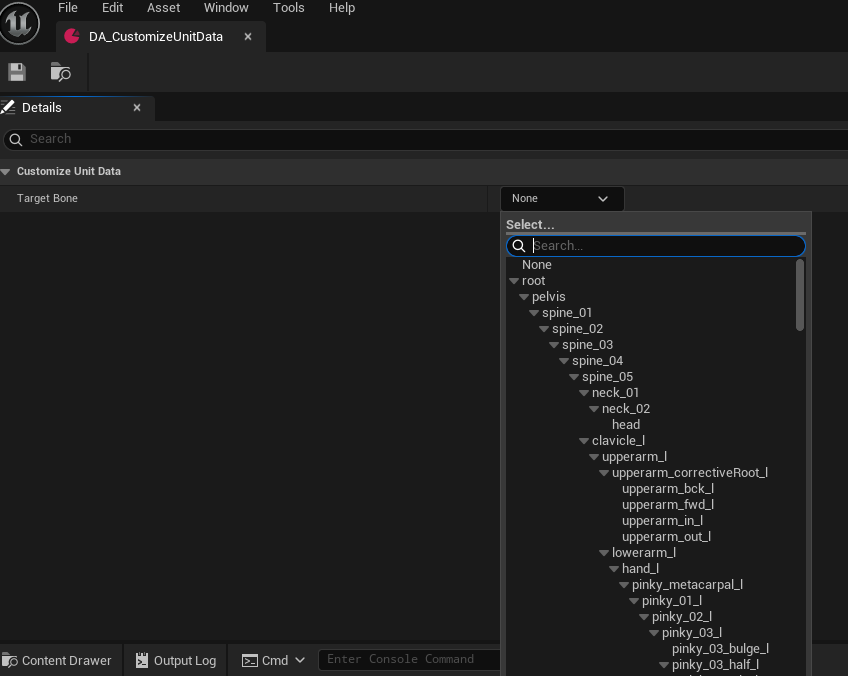Collapse the pinky_02_l bone arrow

(644, 617)
